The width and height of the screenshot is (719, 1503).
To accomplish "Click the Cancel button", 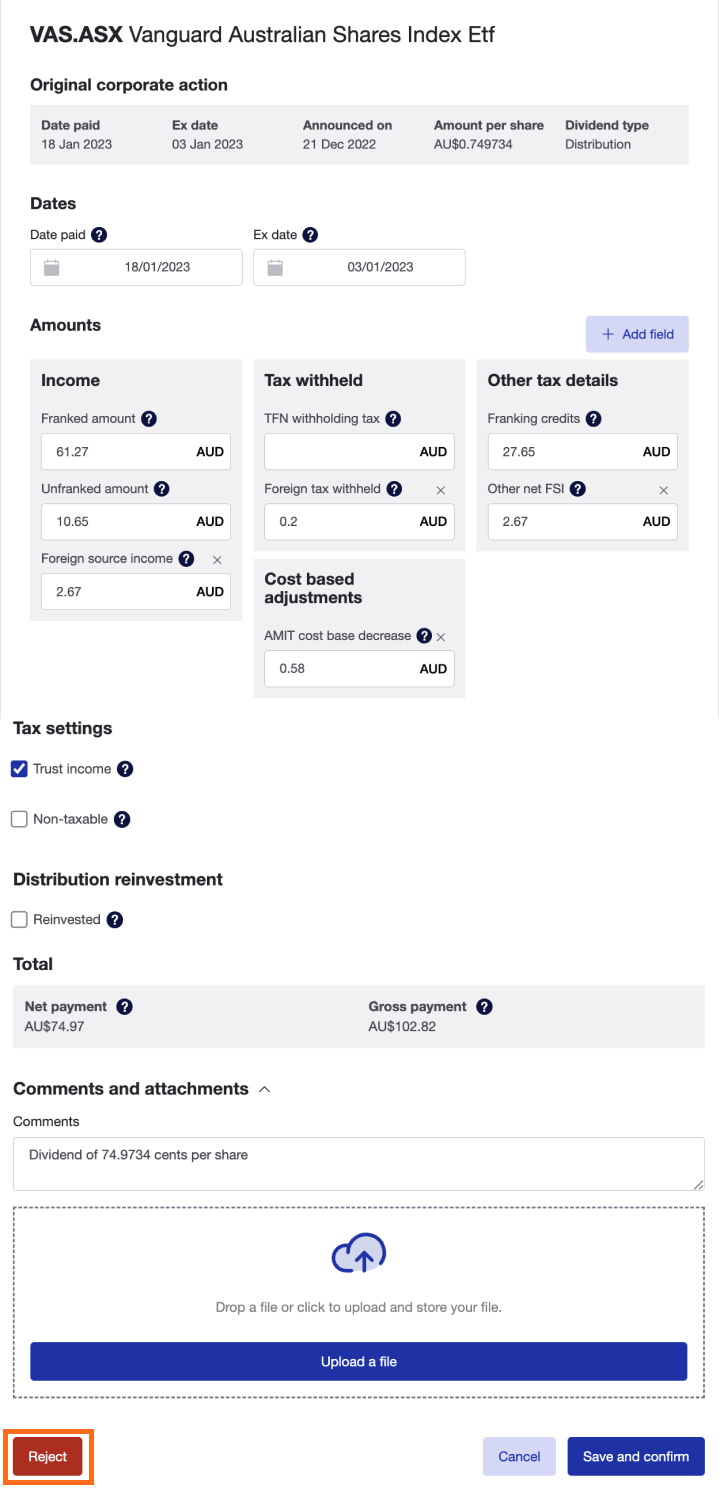I will 519,1456.
